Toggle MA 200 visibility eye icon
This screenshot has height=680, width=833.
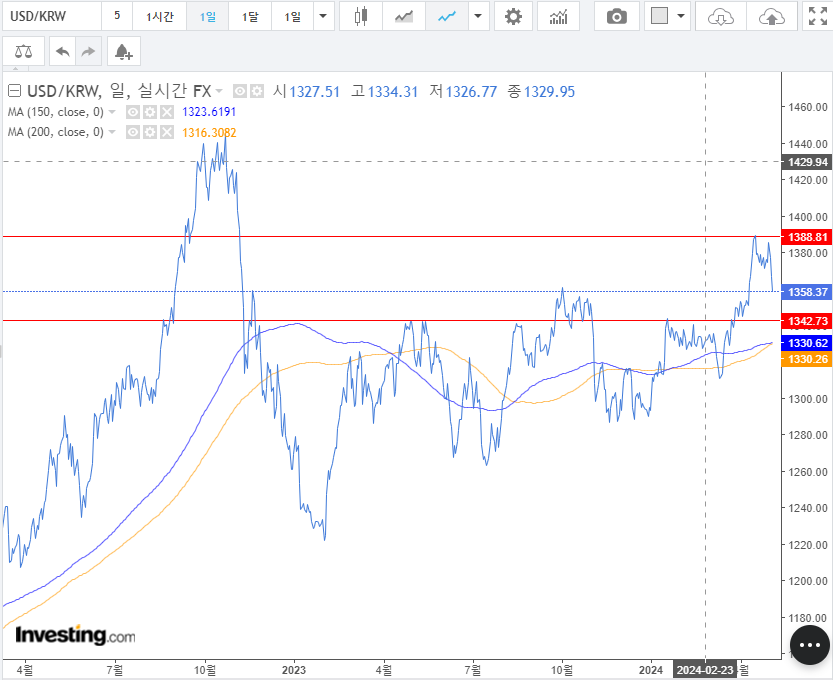133,132
